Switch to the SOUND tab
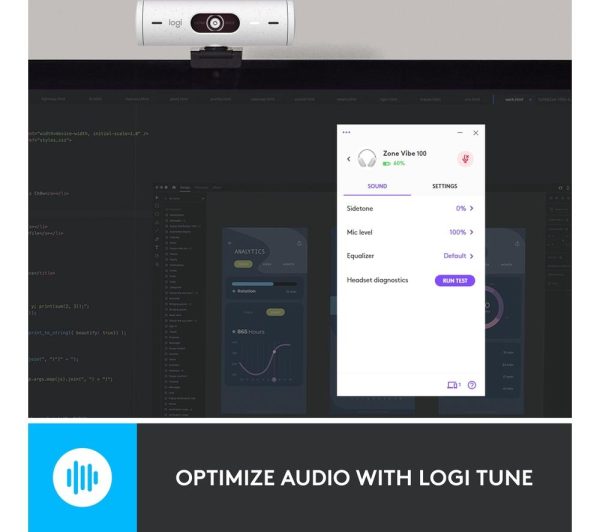Screen dimensions: 600x532 377,186
